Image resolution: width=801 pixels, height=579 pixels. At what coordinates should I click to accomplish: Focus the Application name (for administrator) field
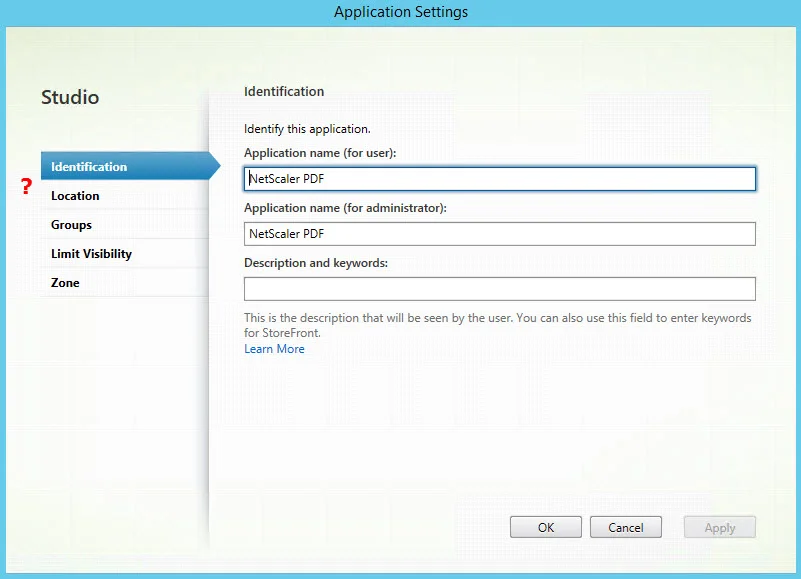tap(500, 234)
